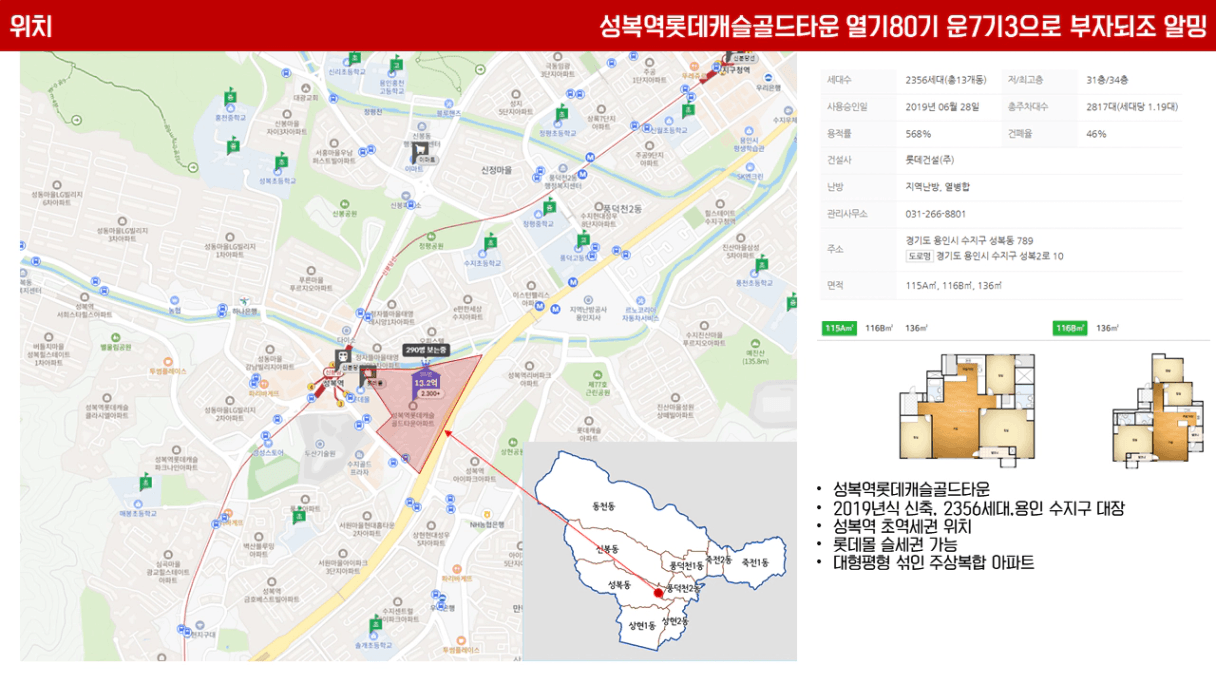Click the 풍덕고등학교 school flag icon
1216x684 pixels.
click(584, 240)
